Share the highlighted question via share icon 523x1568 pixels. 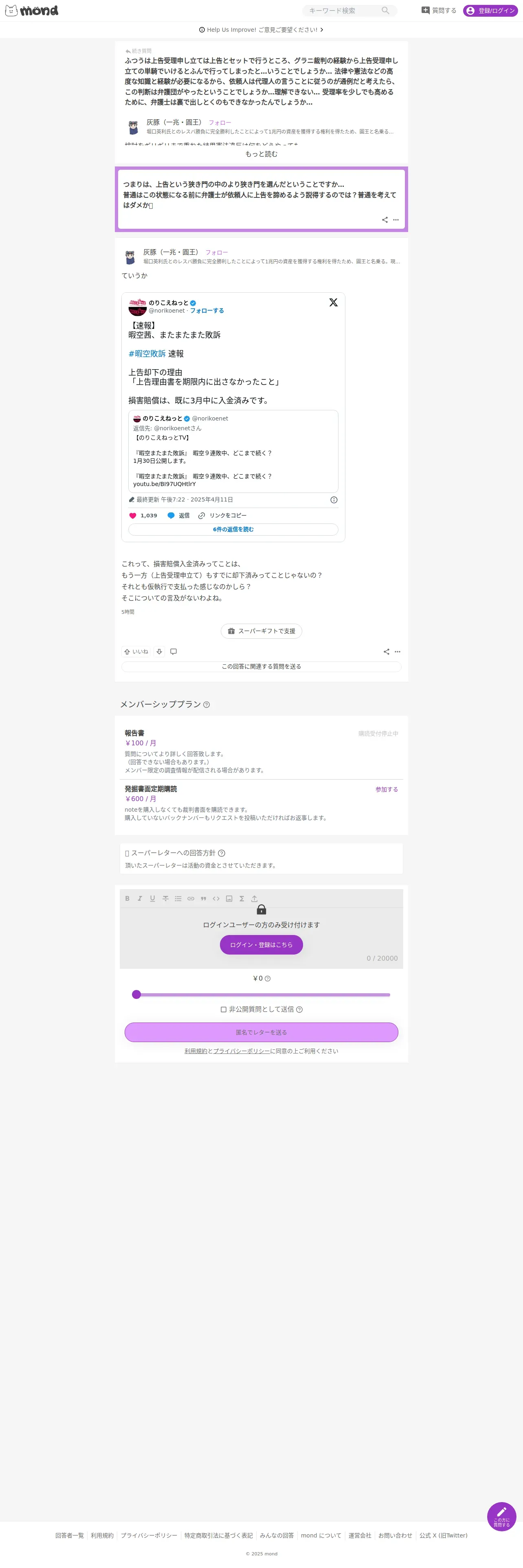(x=385, y=220)
